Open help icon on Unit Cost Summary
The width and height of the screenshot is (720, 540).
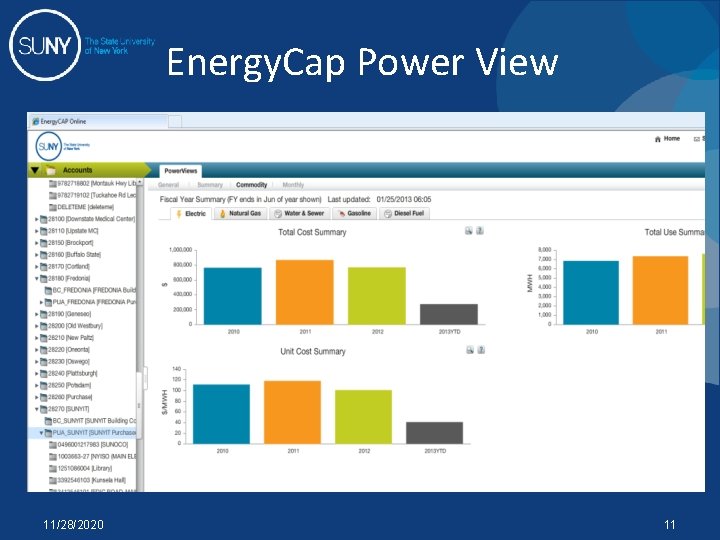481,350
